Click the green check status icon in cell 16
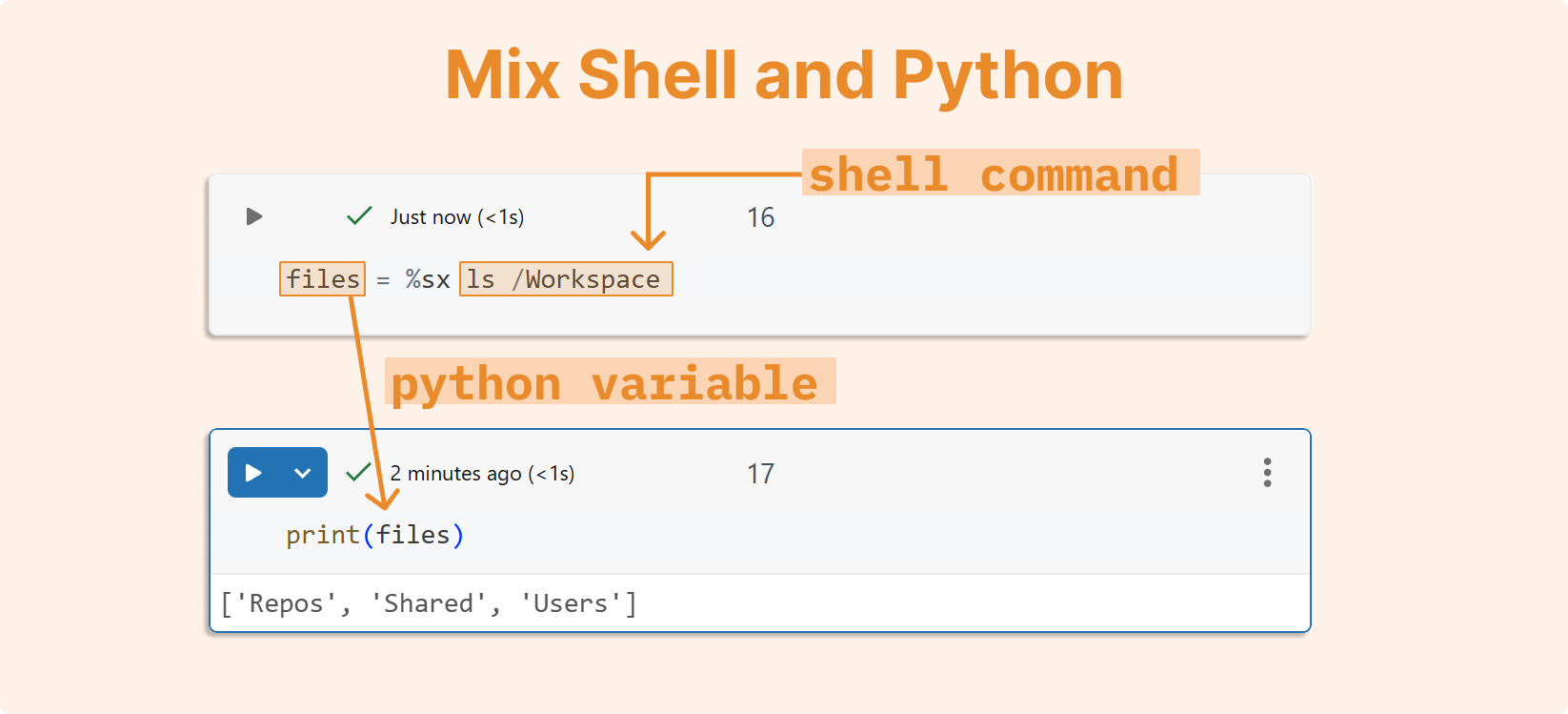The height and width of the screenshot is (714, 1568). (x=359, y=216)
